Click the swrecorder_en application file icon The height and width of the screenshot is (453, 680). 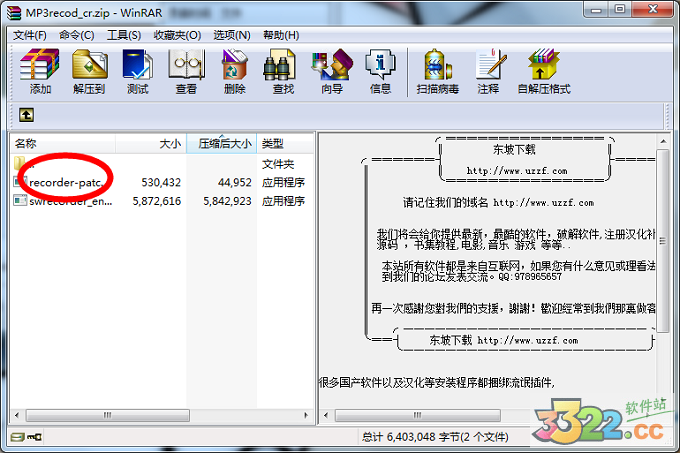[20, 200]
